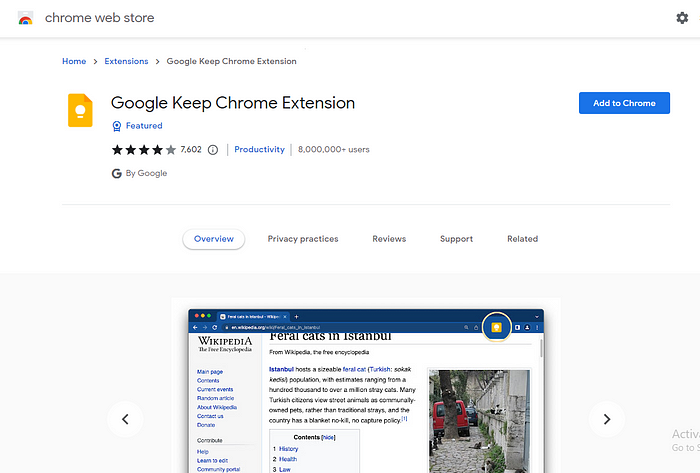The image size is (700, 473).
Task: Click the By Google publisher text
Action: tap(146, 173)
